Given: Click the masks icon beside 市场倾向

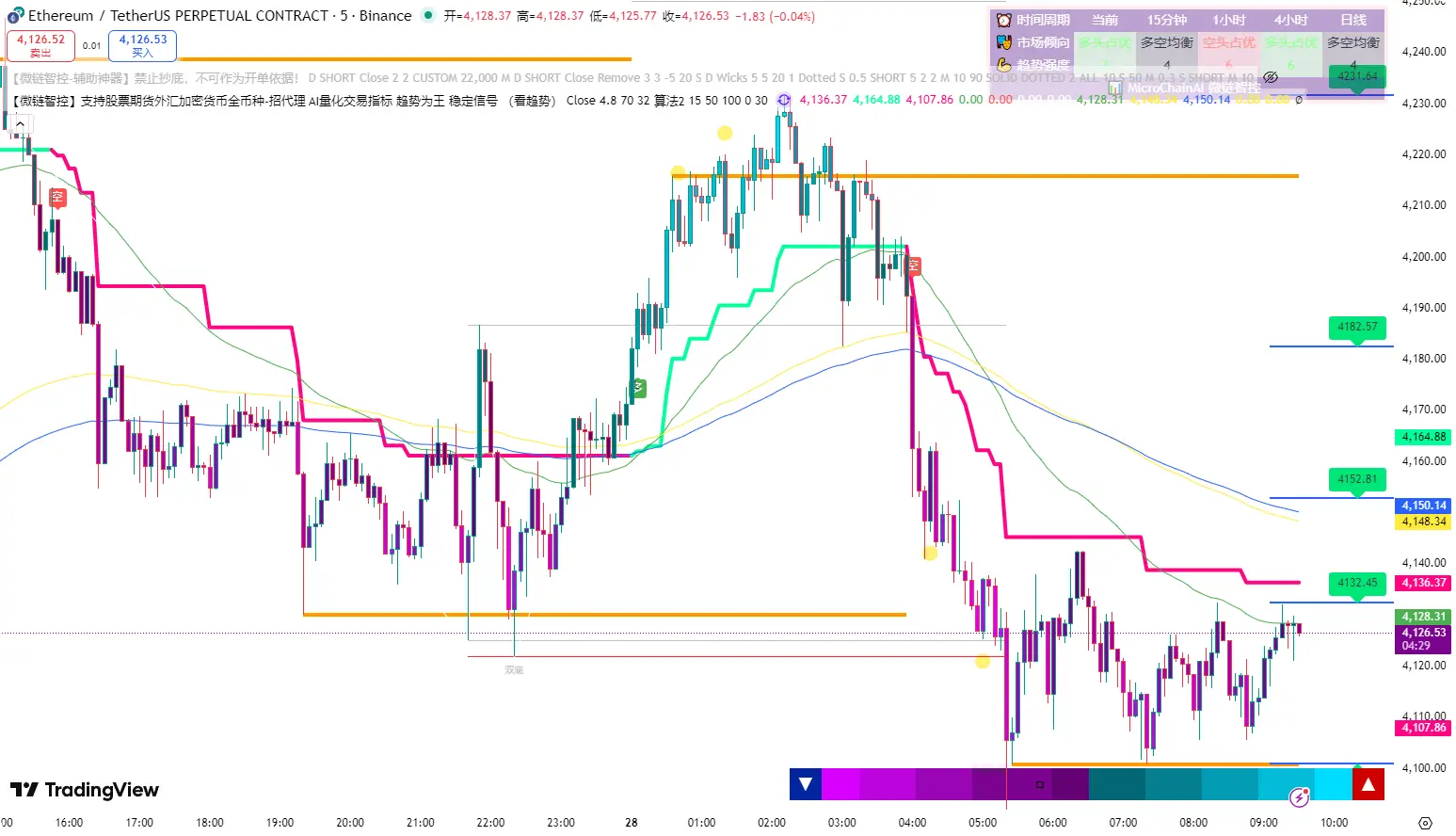Looking at the screenshot, I should click(x=1003, y=42).
